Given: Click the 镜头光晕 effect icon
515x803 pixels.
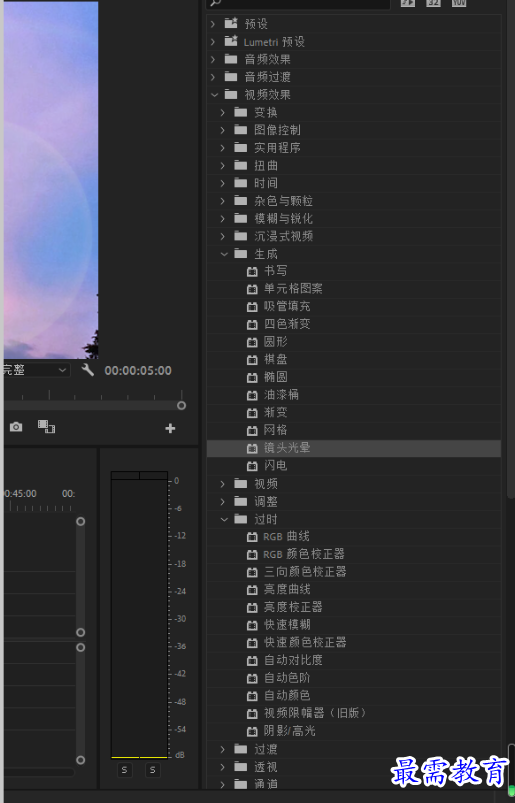Looking at the screenshot, I should [252, 448].
